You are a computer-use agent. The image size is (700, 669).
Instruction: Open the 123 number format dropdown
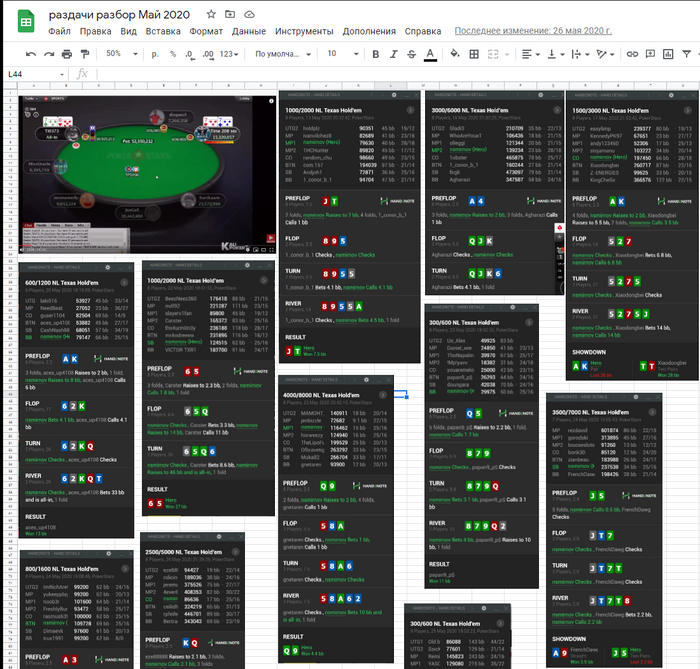pos(229,54)
